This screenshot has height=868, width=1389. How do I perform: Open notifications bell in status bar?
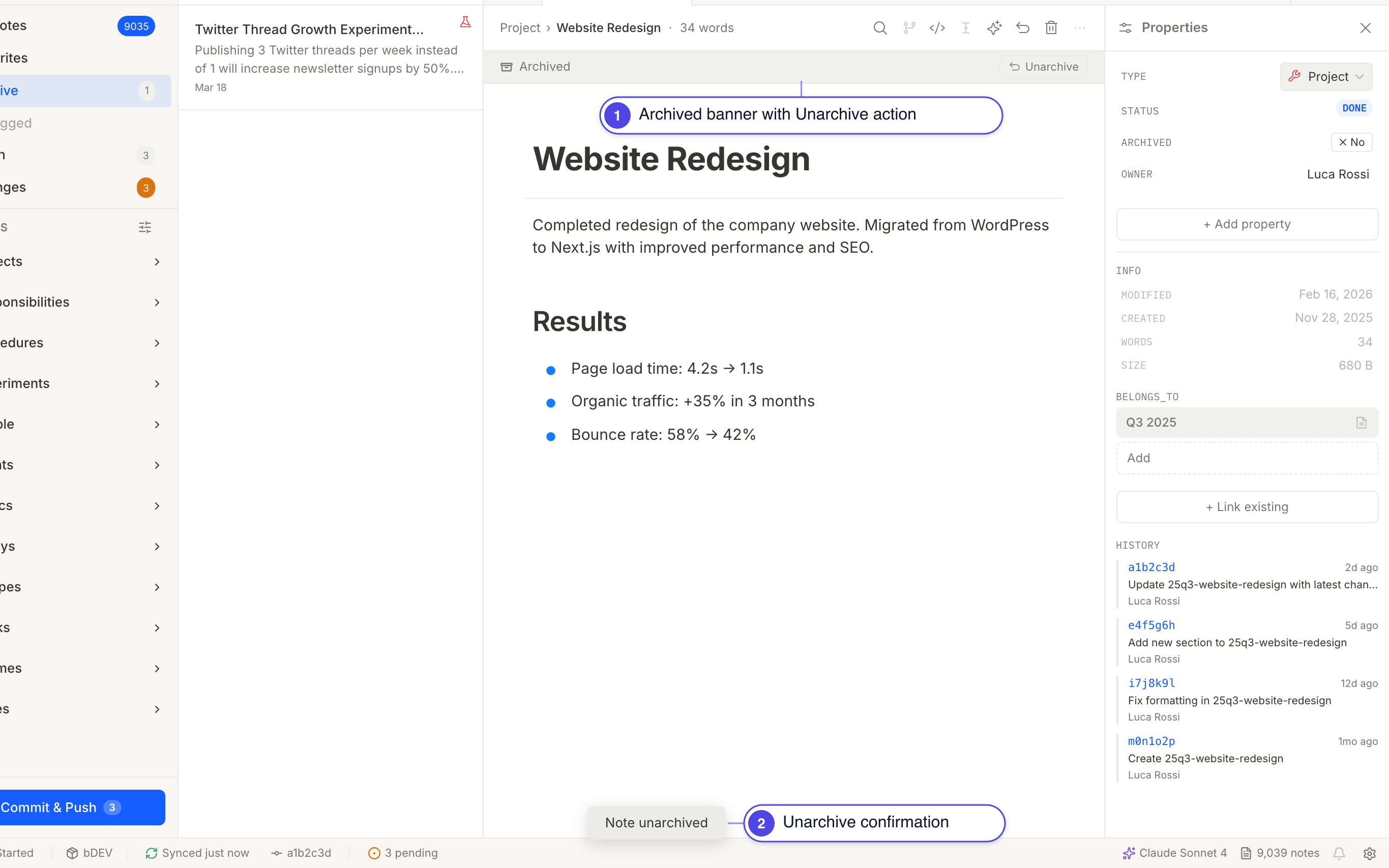(x=1339, y=853)
